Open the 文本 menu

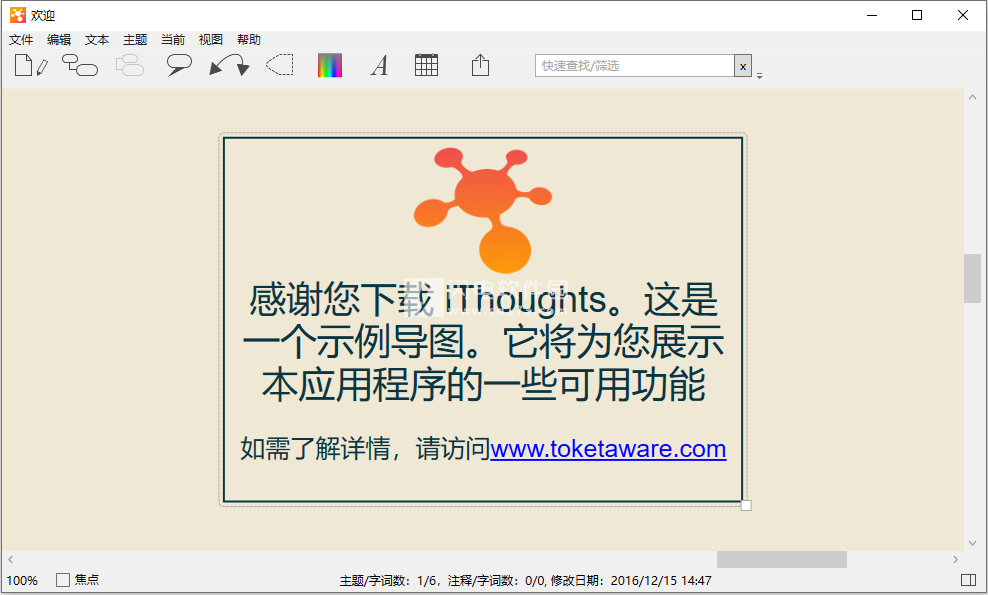pos(97,40)
